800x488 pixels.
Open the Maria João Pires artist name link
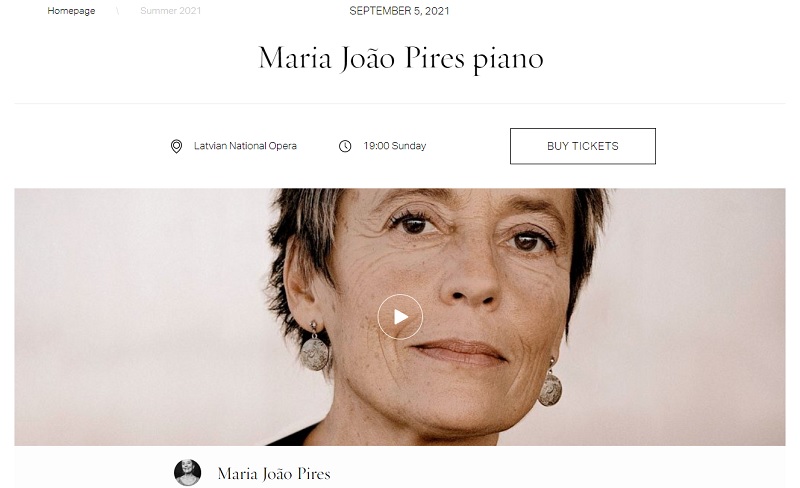tap(274, 474)
